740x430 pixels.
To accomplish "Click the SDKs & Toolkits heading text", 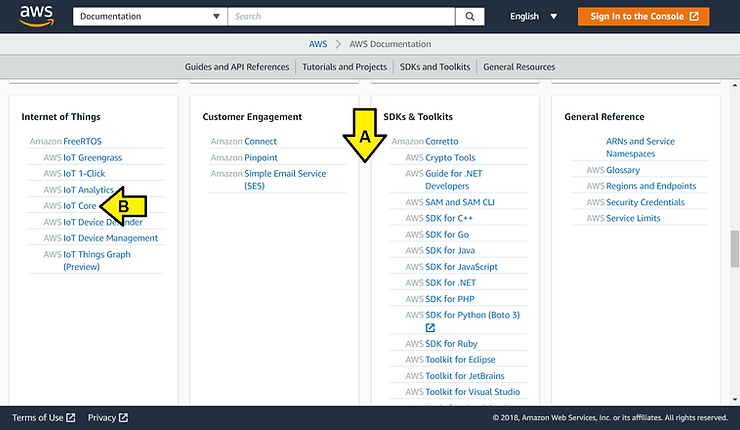I will pyautogui.click(x=418, y=117).
